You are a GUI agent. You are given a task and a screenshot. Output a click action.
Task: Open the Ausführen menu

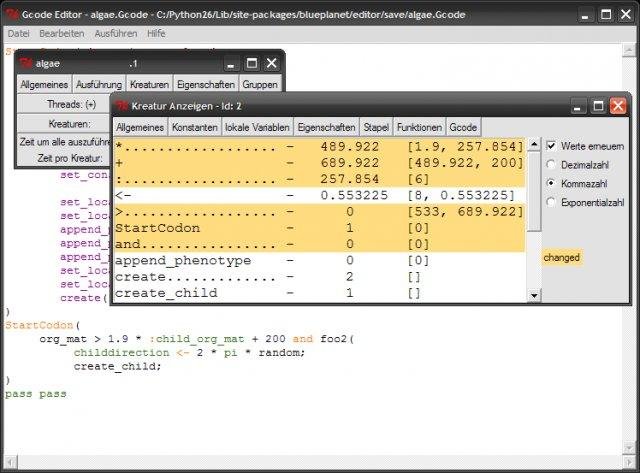tap(116, 33)
